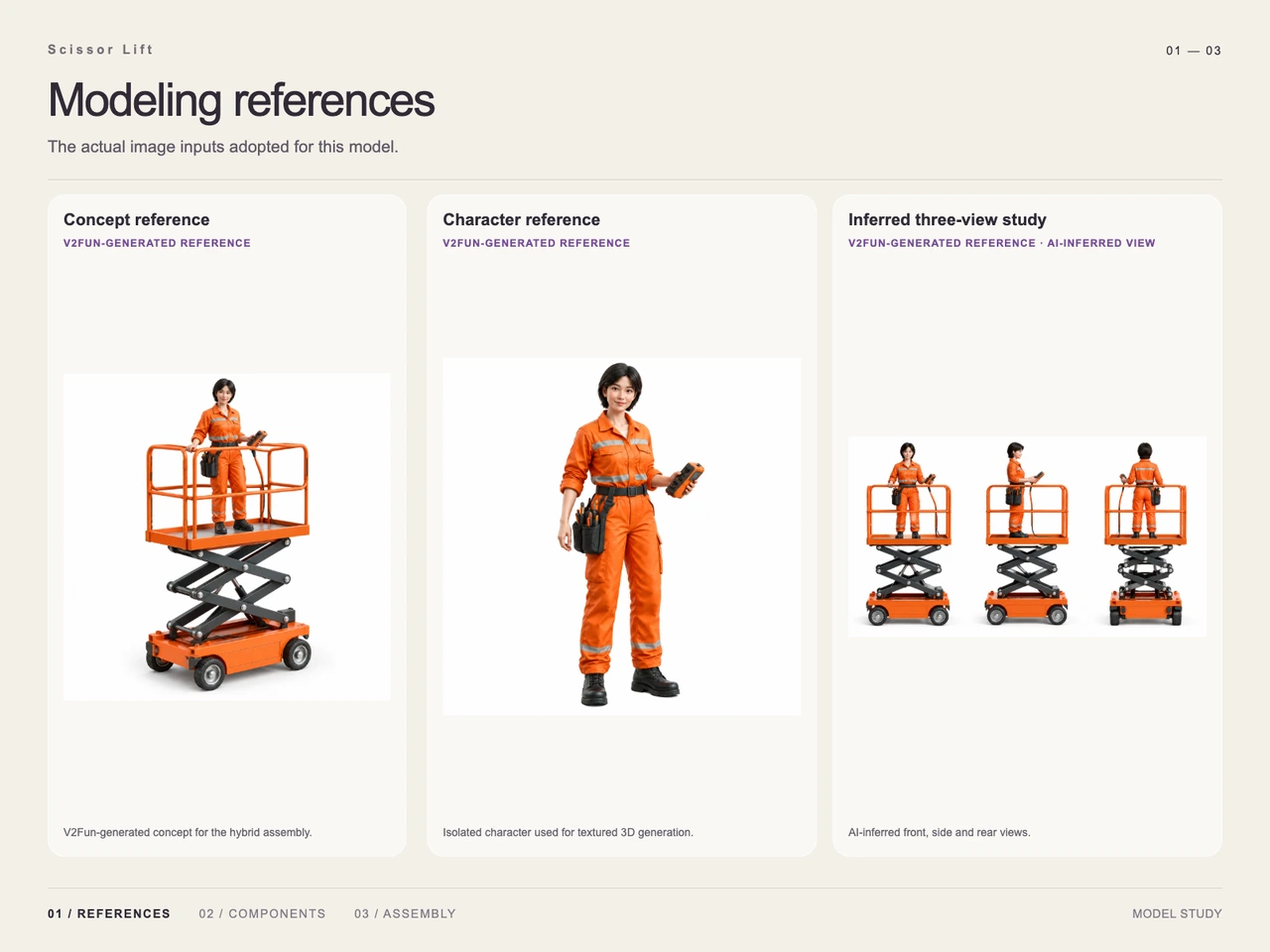The width and height of the screenshot is (1270, 952).
Task: Switch to the 02 / Components tab
Action: 262,913
